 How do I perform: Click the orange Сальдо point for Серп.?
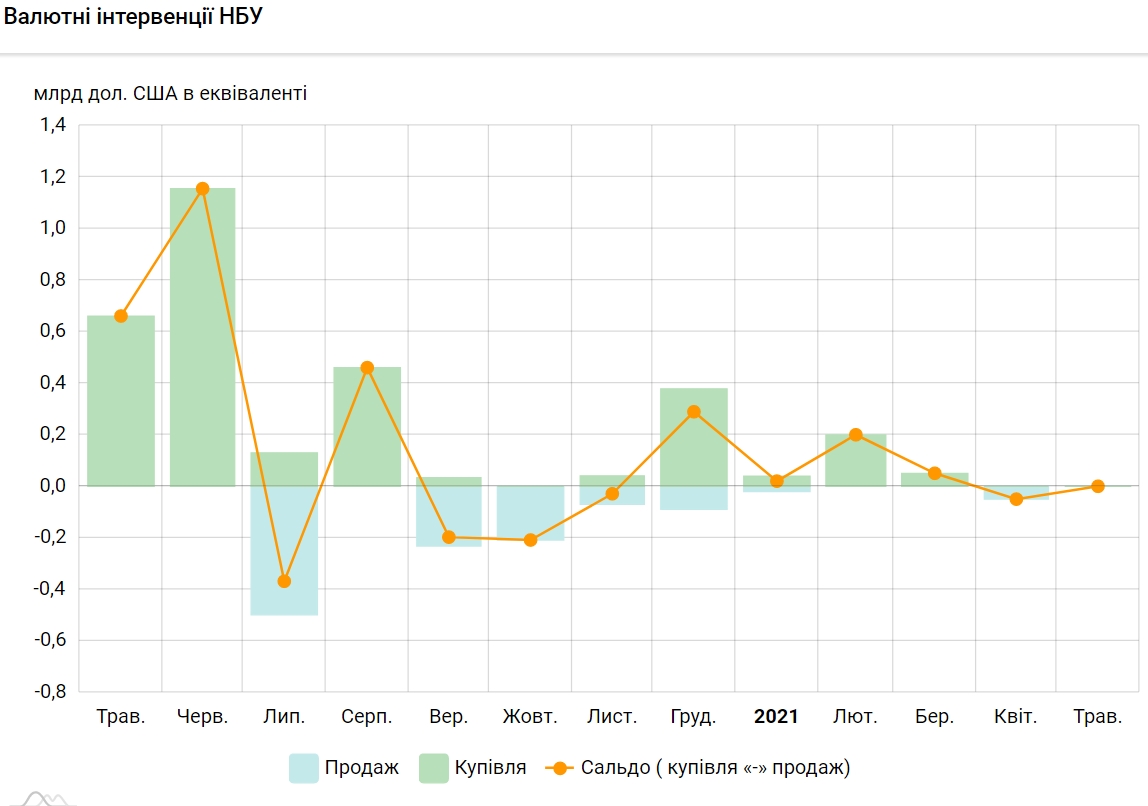pyautogui.click(x=367, y=368)
